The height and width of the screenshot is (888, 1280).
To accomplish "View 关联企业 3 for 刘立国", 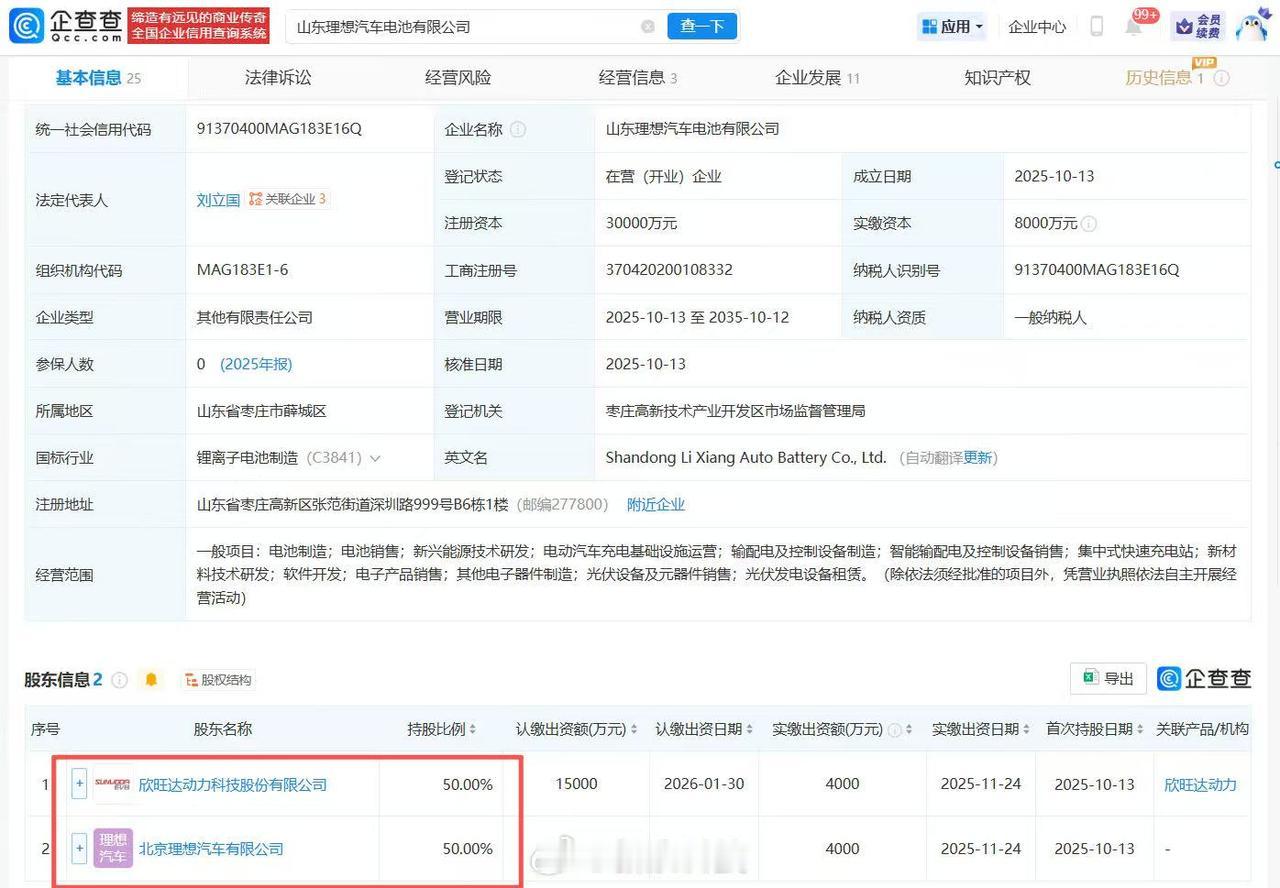I will click(x=288, y=199).
